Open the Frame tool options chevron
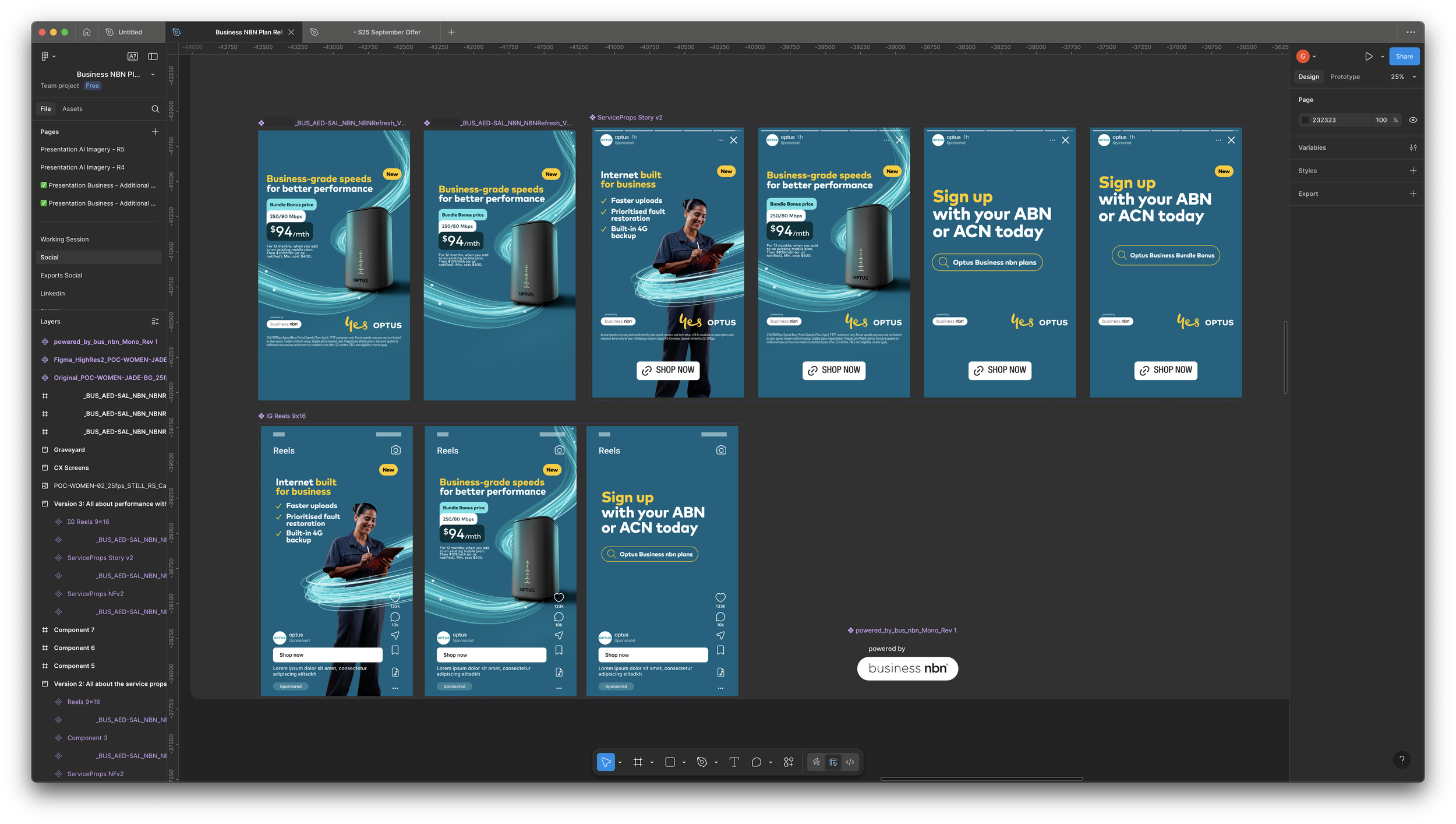 tap(652, 762)
